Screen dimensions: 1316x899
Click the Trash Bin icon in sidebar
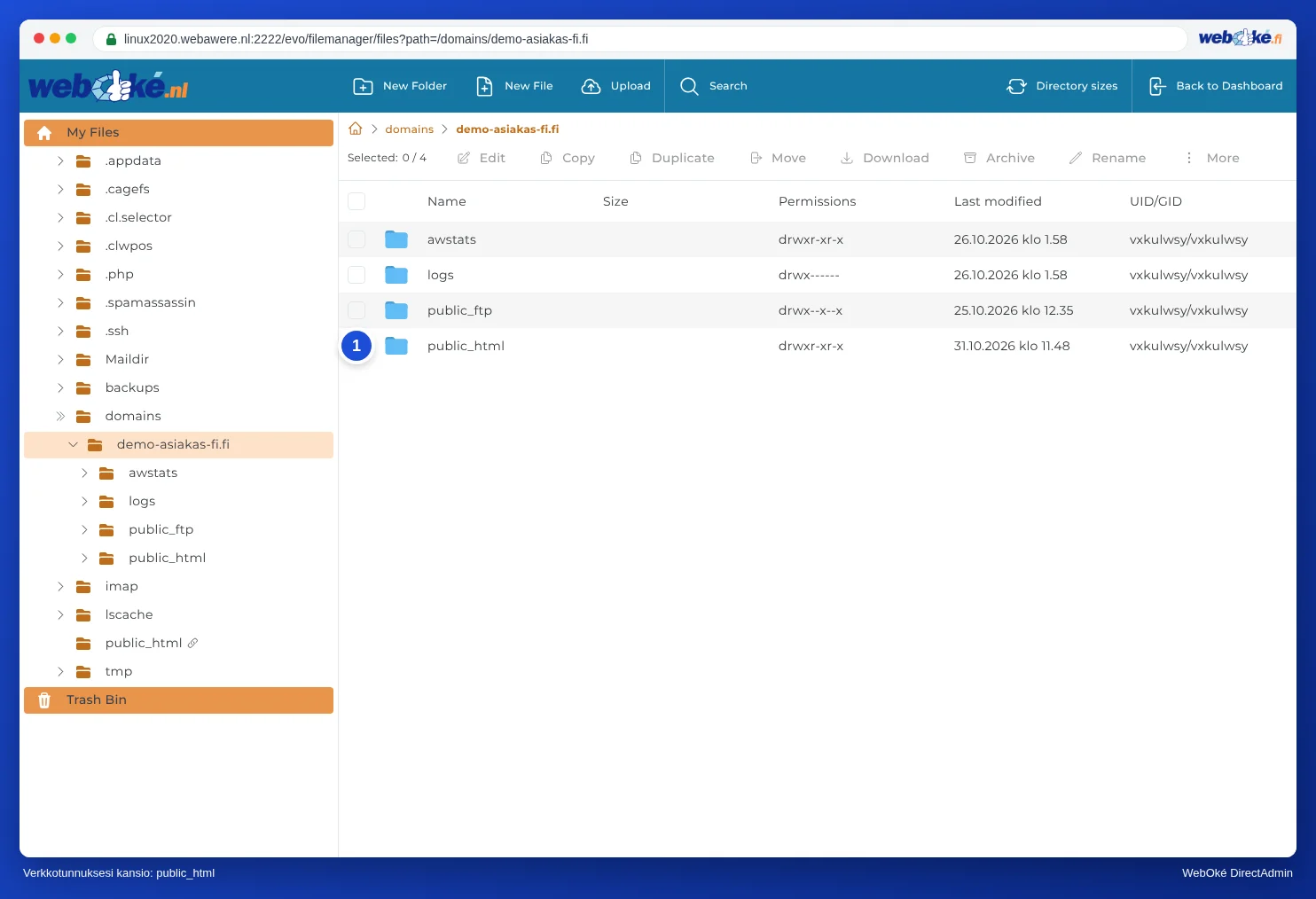pyautogui.click(x=44, y=700)
